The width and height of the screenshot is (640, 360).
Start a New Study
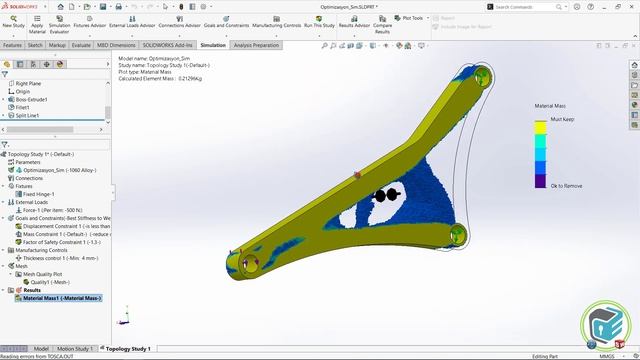[13, 22]
